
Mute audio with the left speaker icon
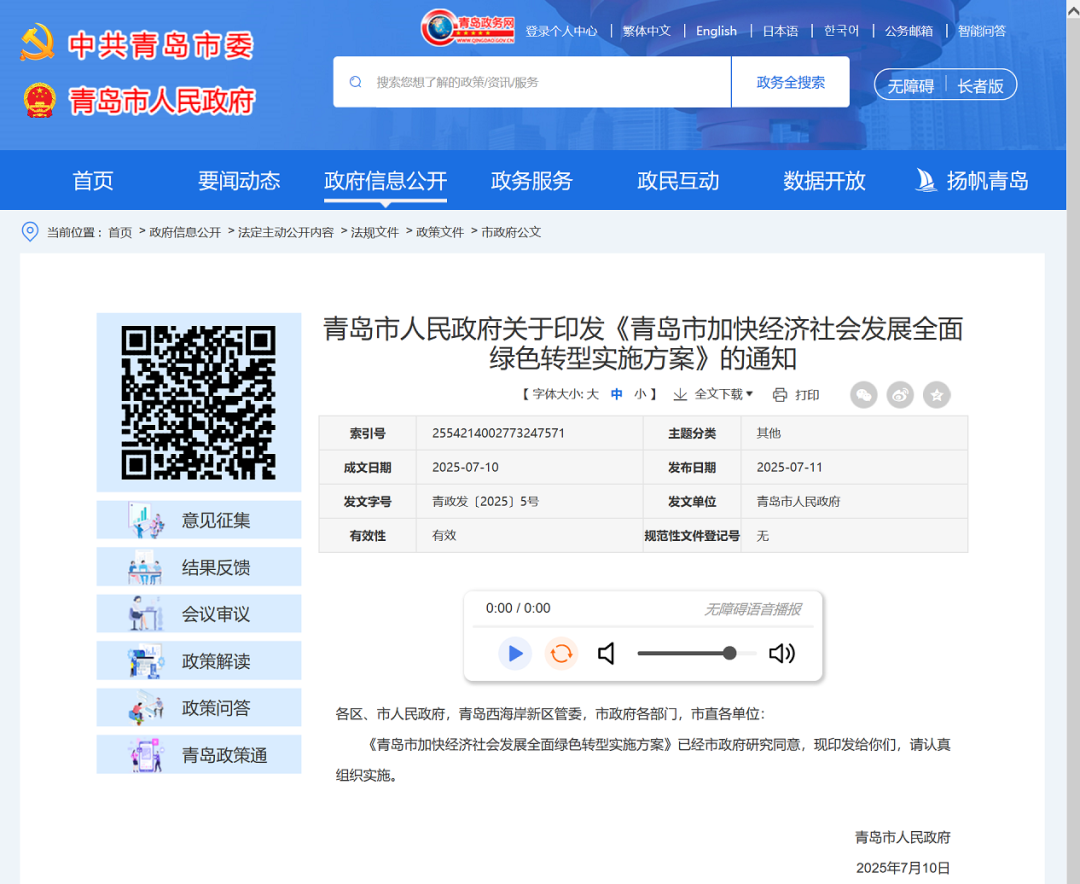tap(606, 653)
